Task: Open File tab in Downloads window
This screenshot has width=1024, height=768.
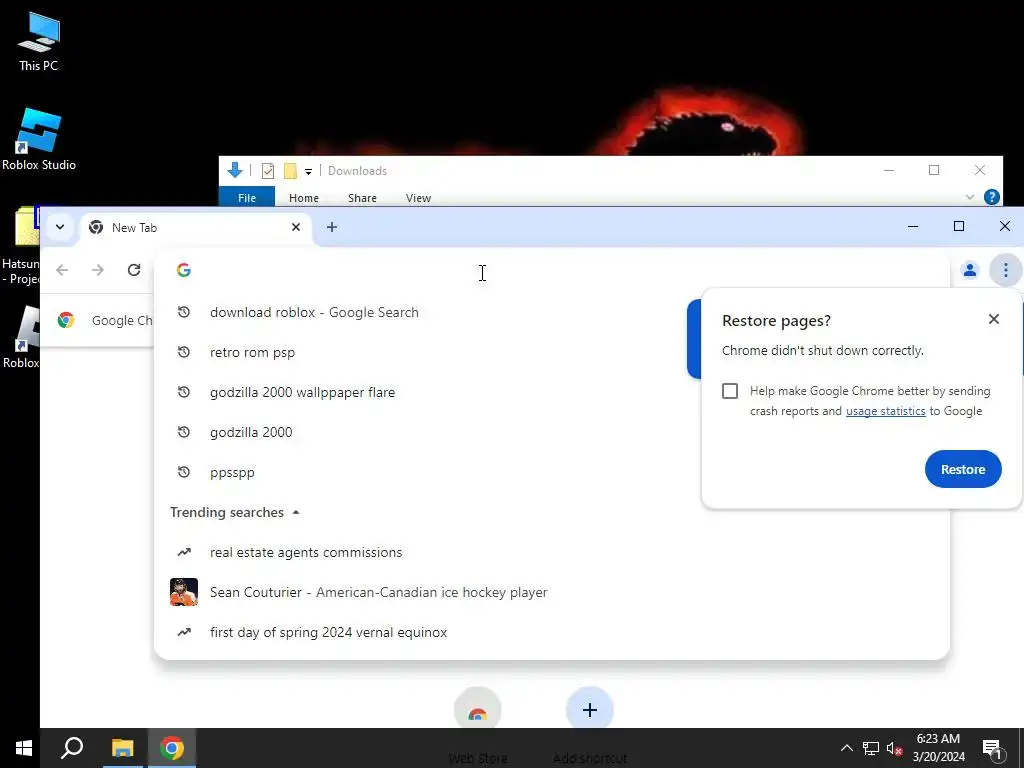Action: (x=247, y=197)
